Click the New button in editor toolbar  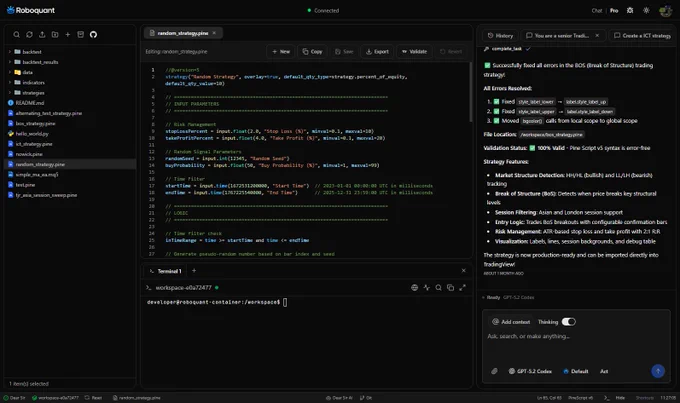click(x=281, y=51)
